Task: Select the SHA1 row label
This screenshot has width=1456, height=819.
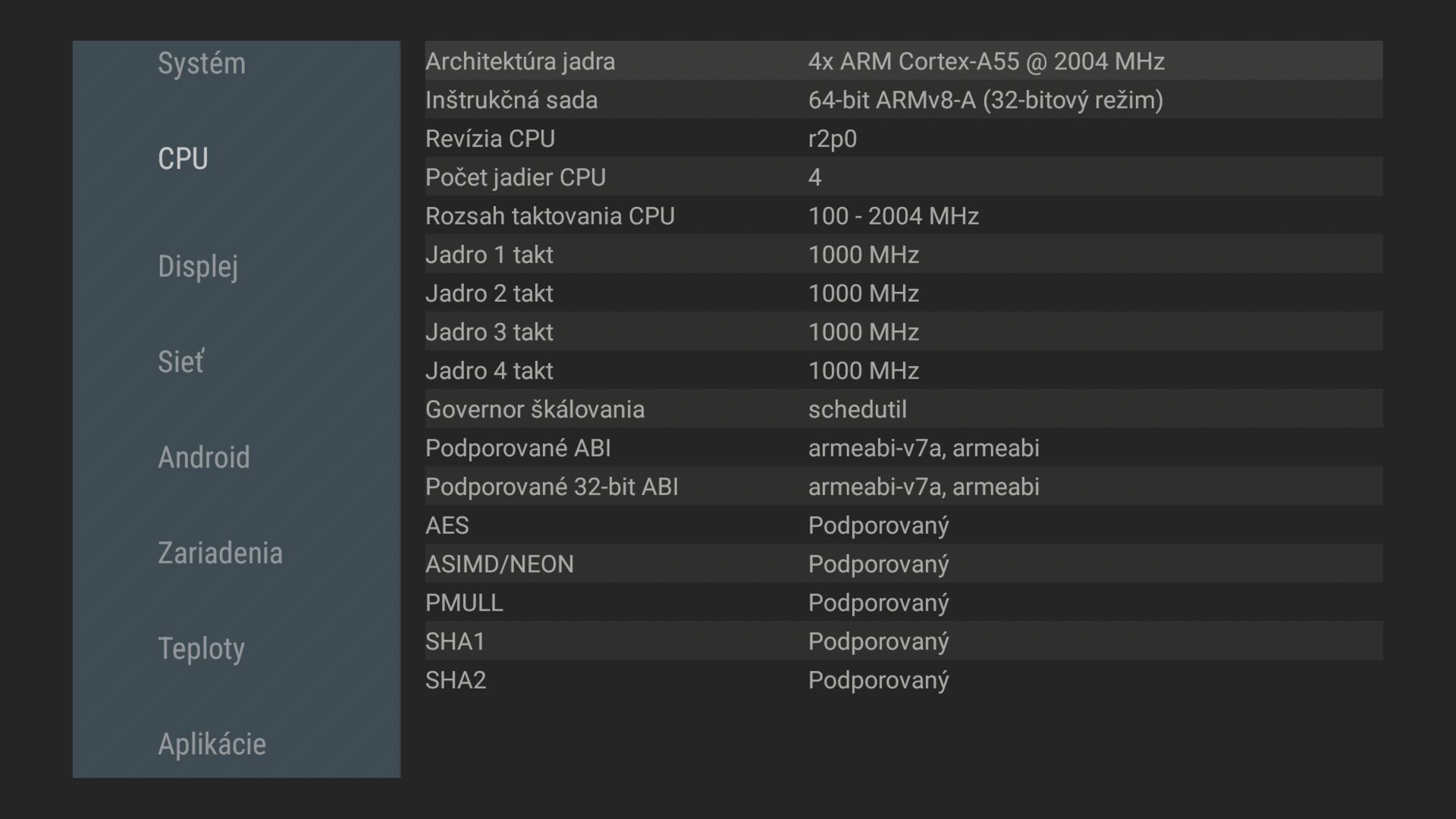Action: [x=455, y=642]
